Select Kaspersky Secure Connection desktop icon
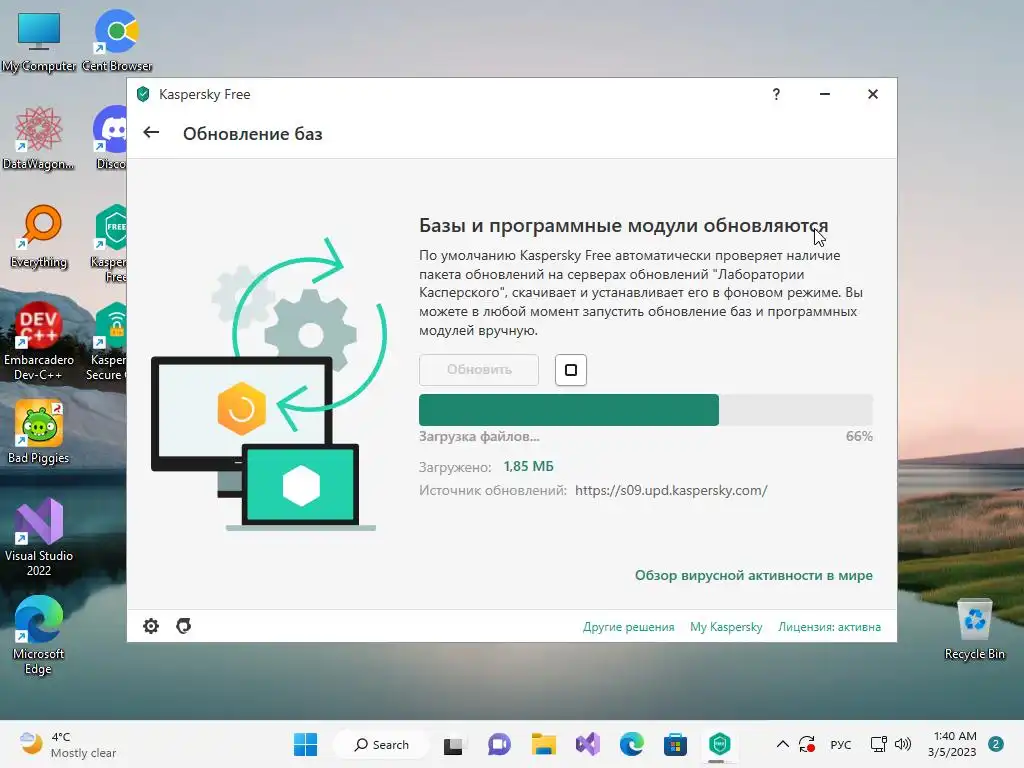The height and width of the screenshot is (768, 1024). (x=107, y=341)
